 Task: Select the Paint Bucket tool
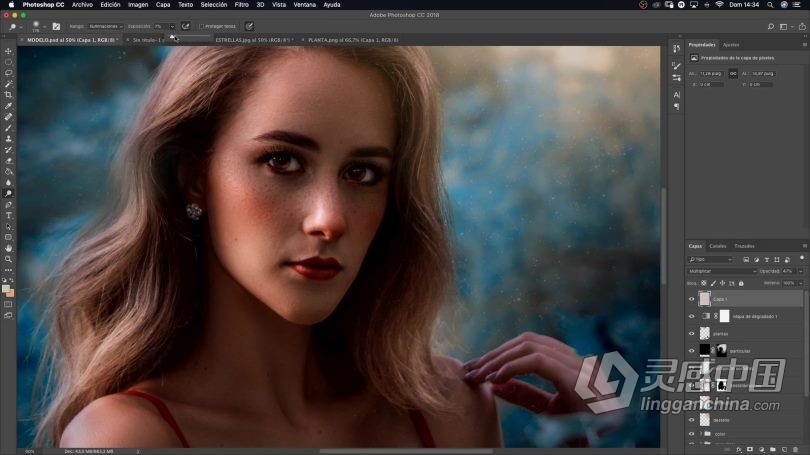coord(8,171)
